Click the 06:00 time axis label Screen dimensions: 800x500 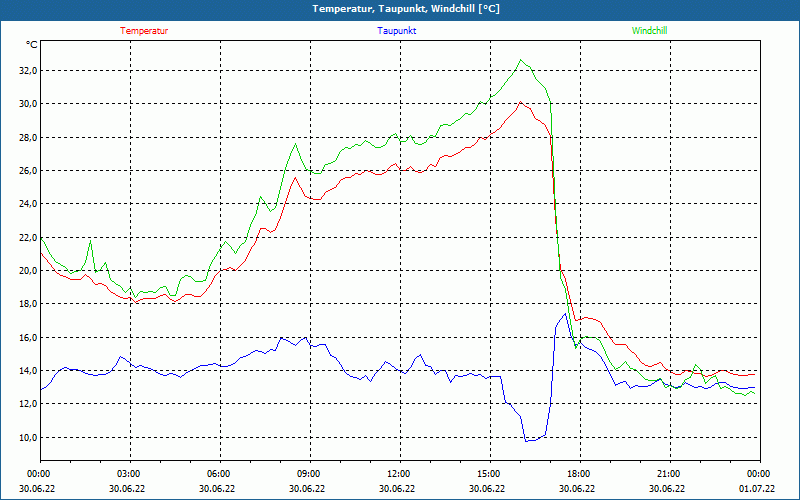coord(217,474)
